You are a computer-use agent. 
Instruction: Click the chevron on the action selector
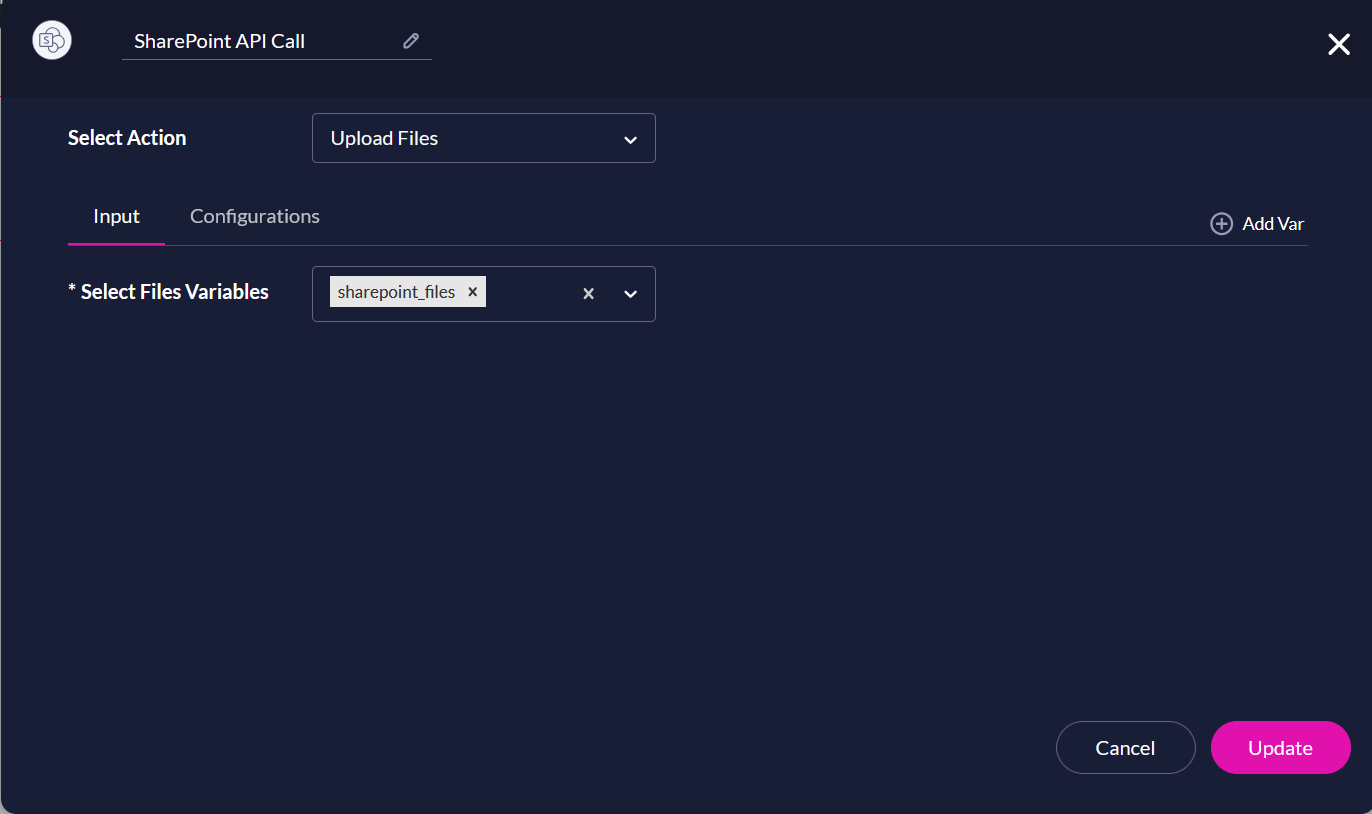coord(631,138)
